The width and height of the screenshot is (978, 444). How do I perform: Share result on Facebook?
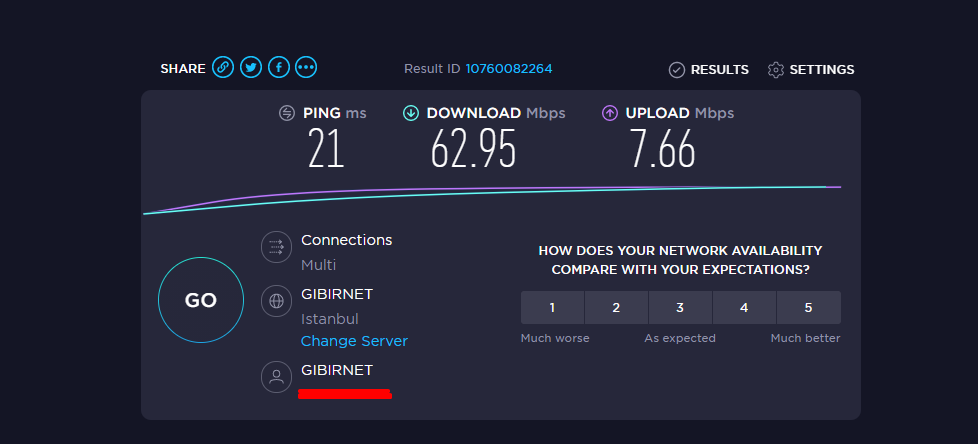(279, 67)
